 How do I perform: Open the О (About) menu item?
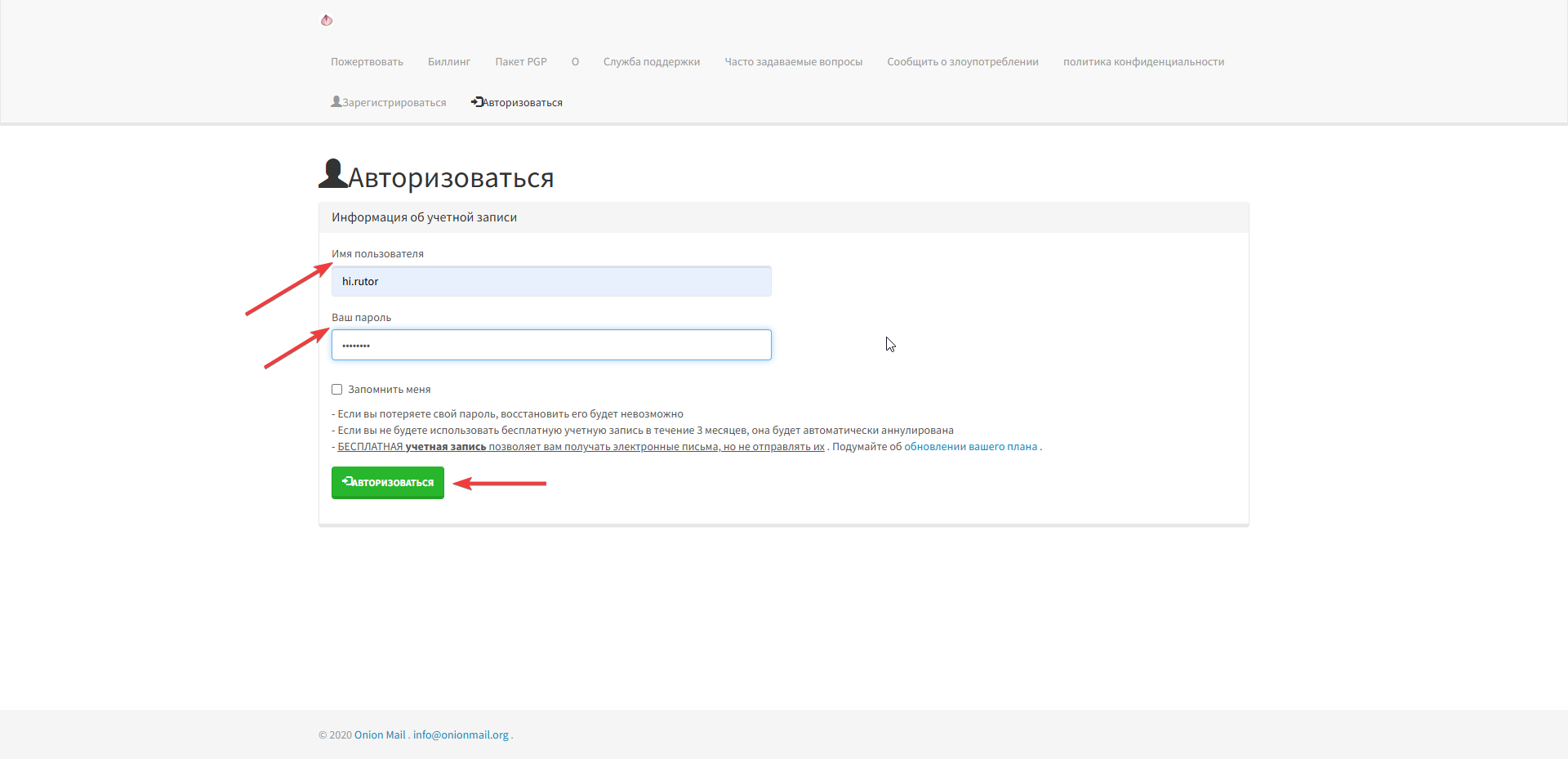575,62
